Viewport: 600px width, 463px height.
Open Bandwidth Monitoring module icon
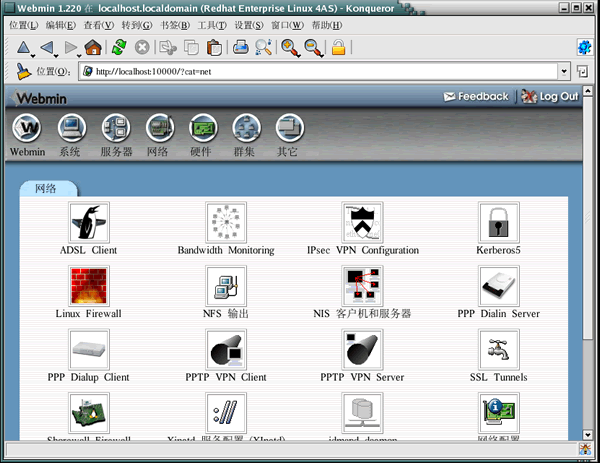[226, 222]
